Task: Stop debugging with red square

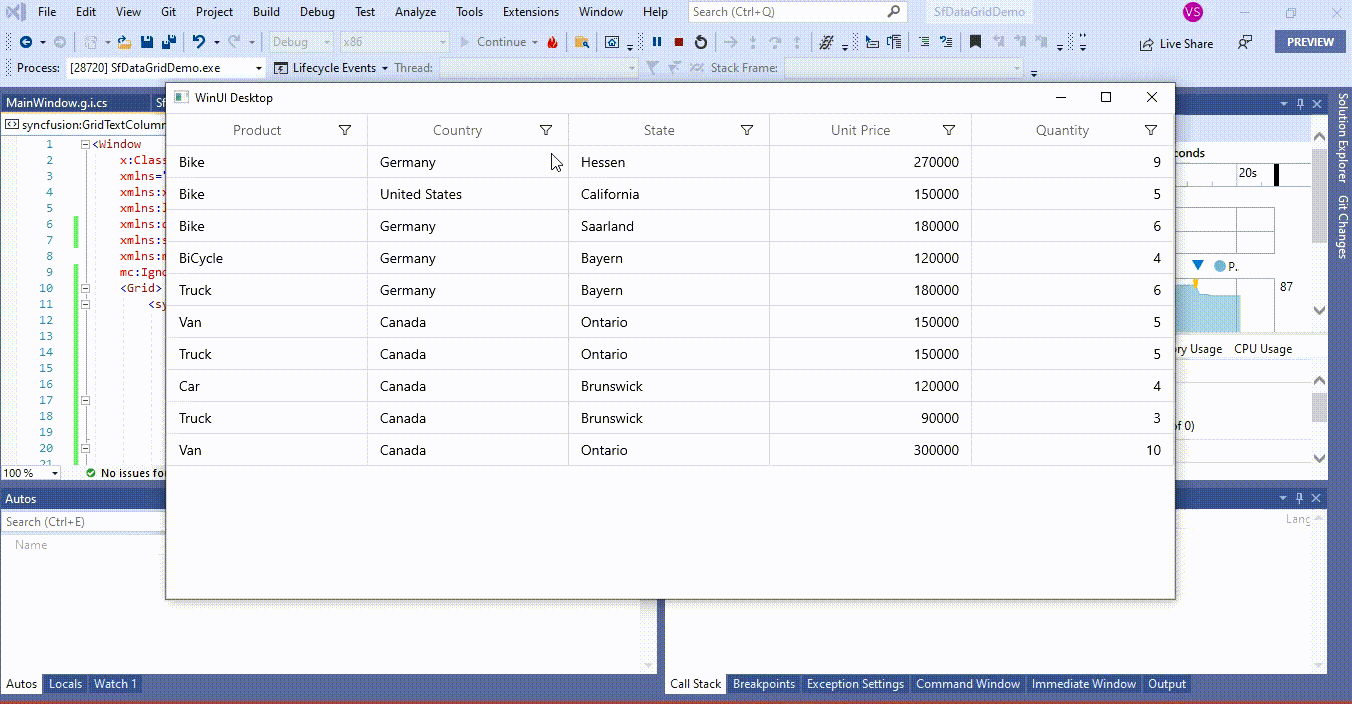Action: 679,42
